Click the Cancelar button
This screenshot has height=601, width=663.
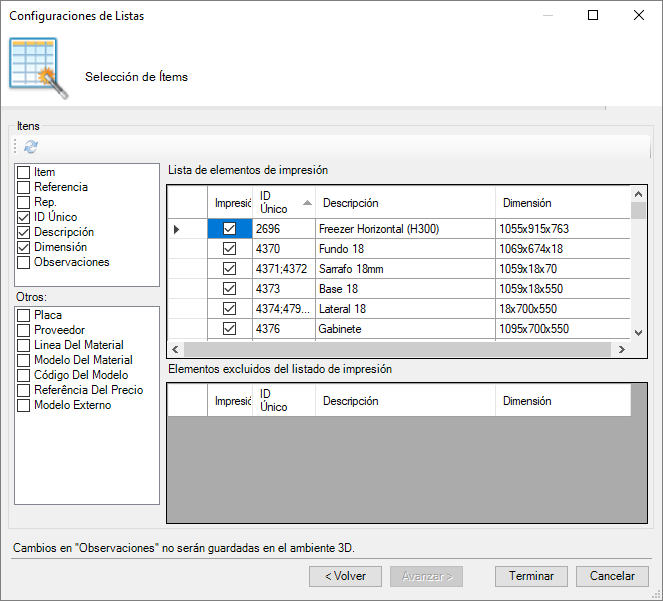click(x=612, y=576)
